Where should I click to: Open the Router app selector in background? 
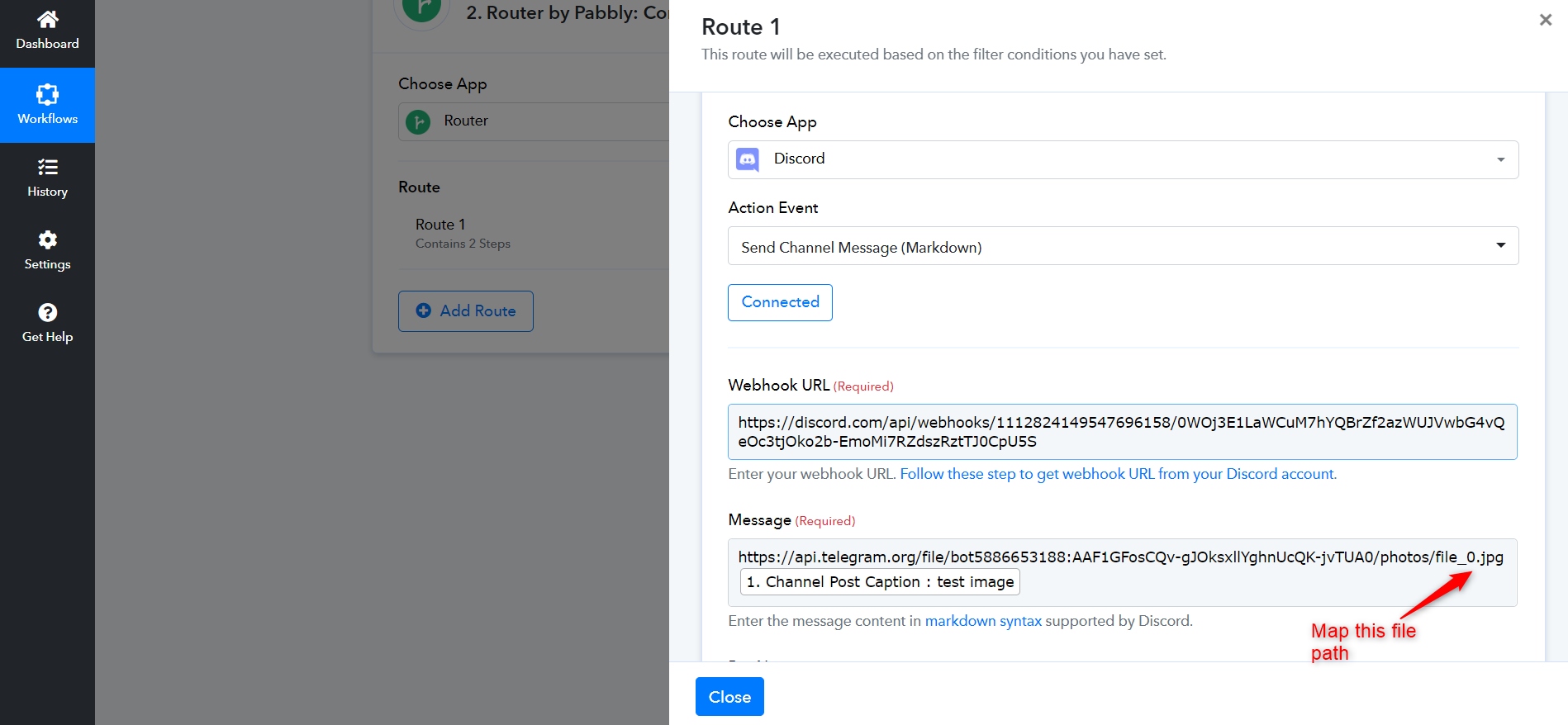534,121
